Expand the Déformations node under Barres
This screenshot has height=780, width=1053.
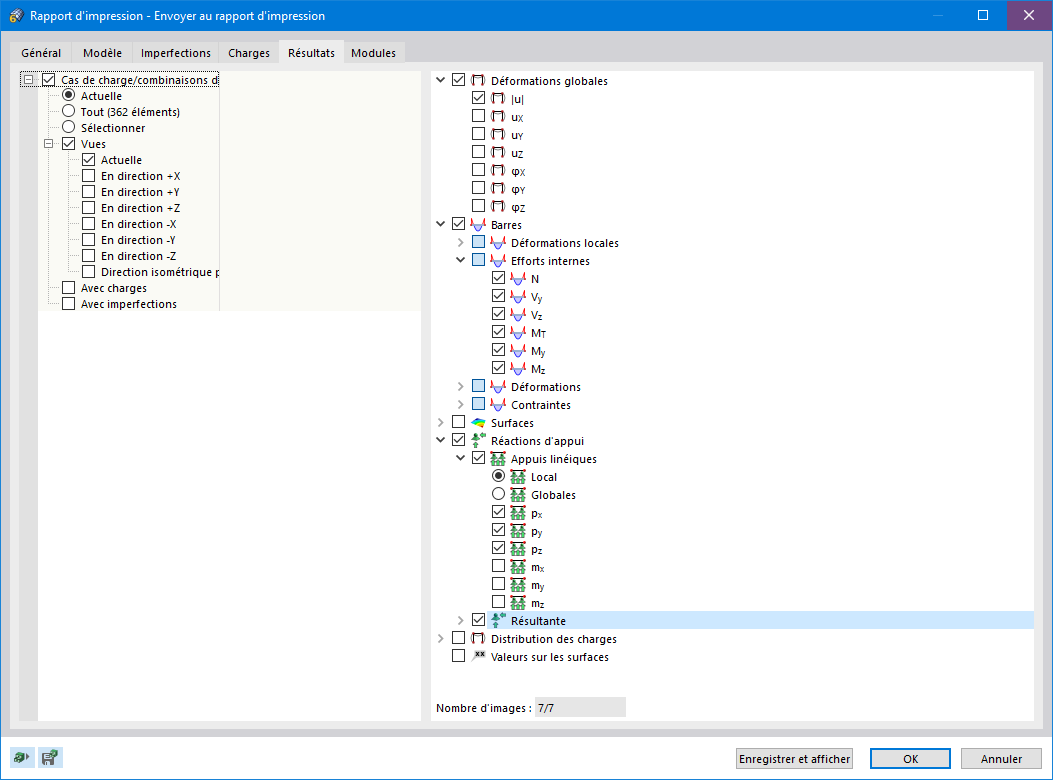coord(461,386)
